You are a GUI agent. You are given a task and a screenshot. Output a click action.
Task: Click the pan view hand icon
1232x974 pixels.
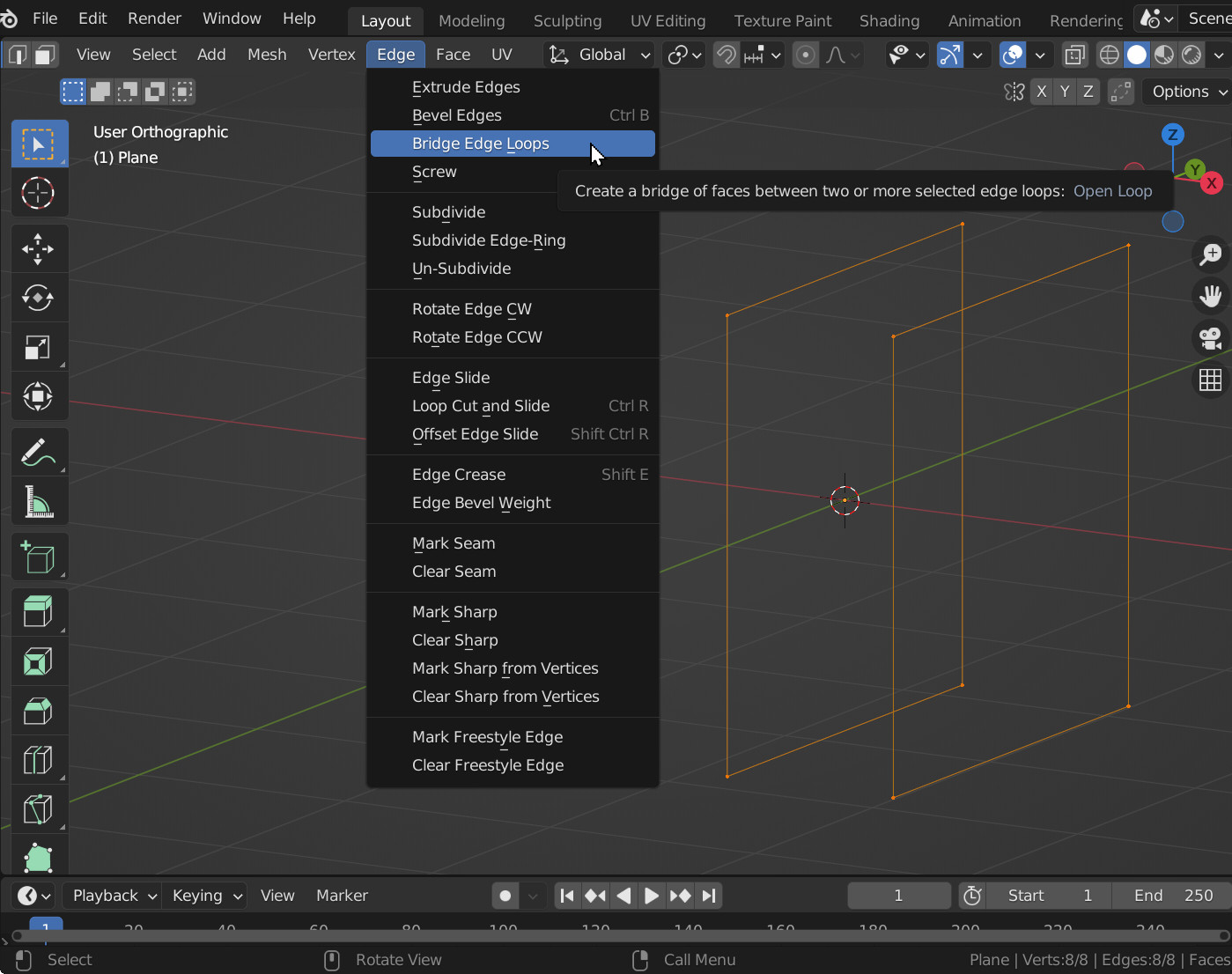(1211, 296)
